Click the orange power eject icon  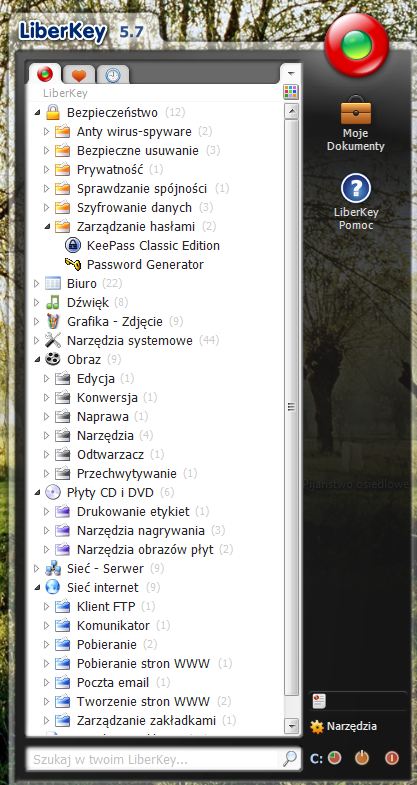point(362,758)
